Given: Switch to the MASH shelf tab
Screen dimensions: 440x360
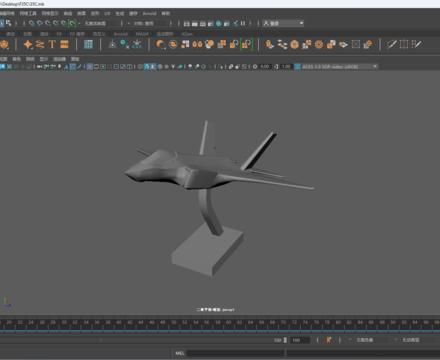Looking at the screenshot, I should (x=142, y=34).
